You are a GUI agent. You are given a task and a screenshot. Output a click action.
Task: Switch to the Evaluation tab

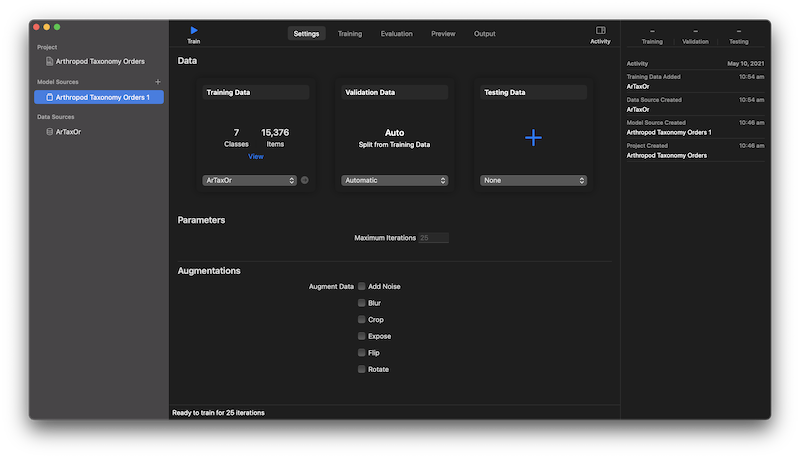click(x=396, y=34)
